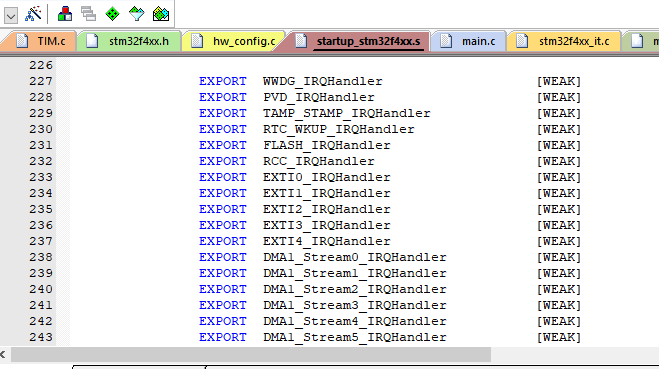Open the stm32f4xx_it.c tab
659x369 pixels.
pos(574,41)
